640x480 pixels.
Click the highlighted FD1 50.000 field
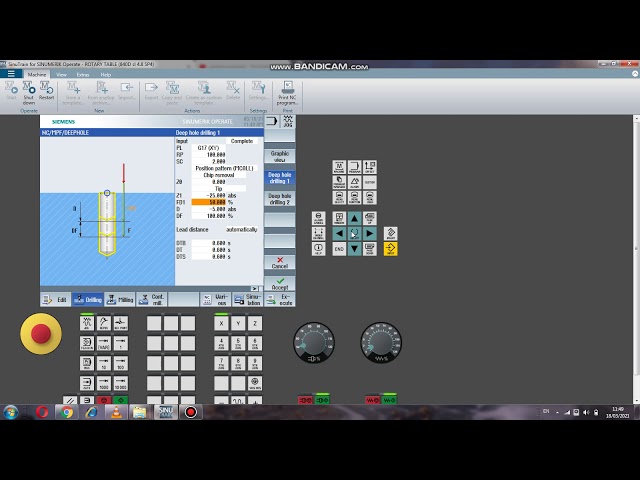coord(209,202)
